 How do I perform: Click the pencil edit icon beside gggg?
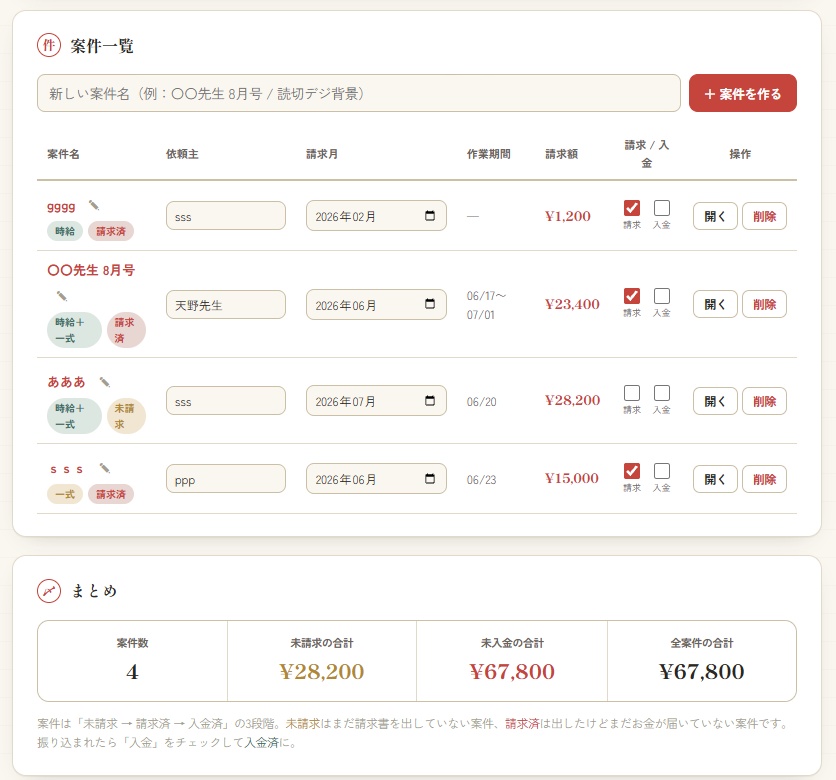(x=94, y=205)
